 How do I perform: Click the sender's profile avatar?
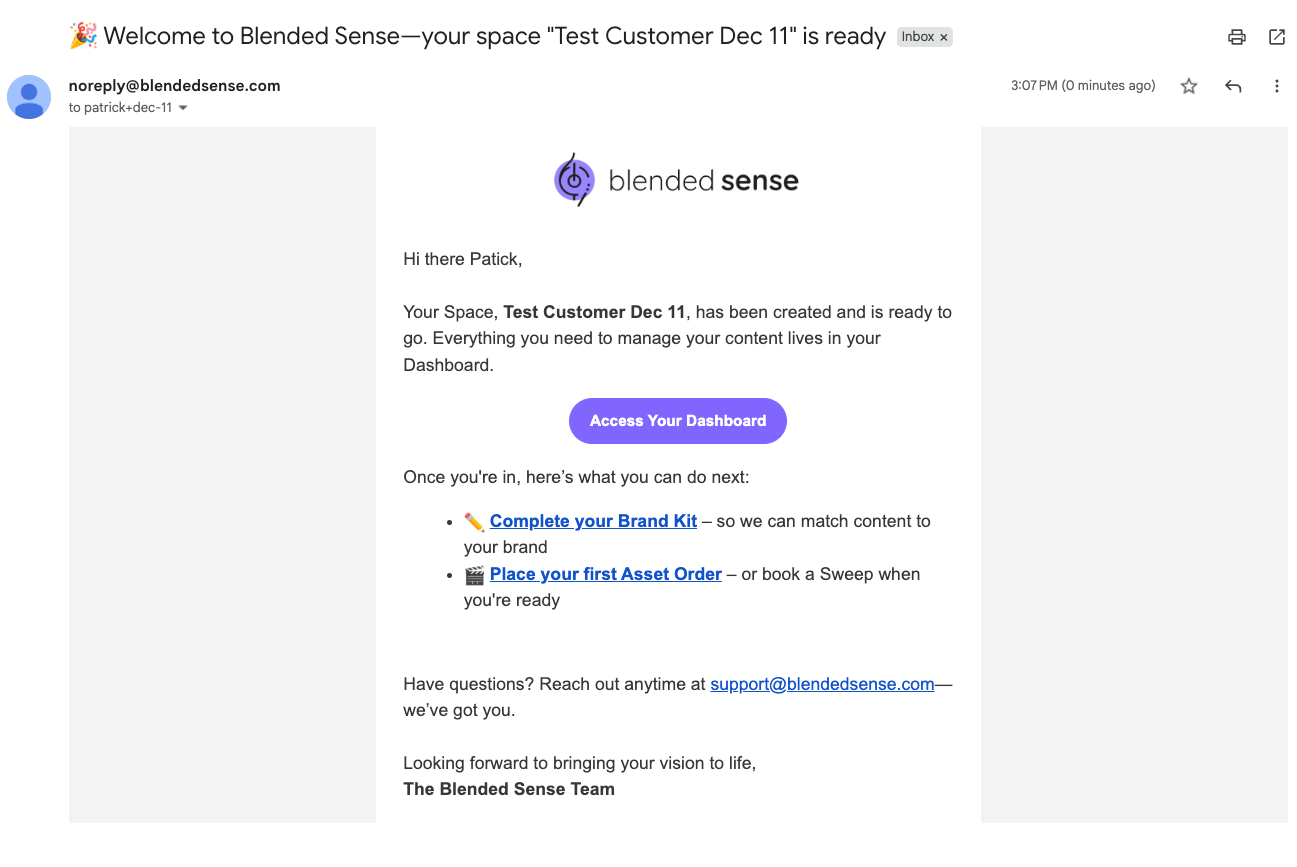29,96
